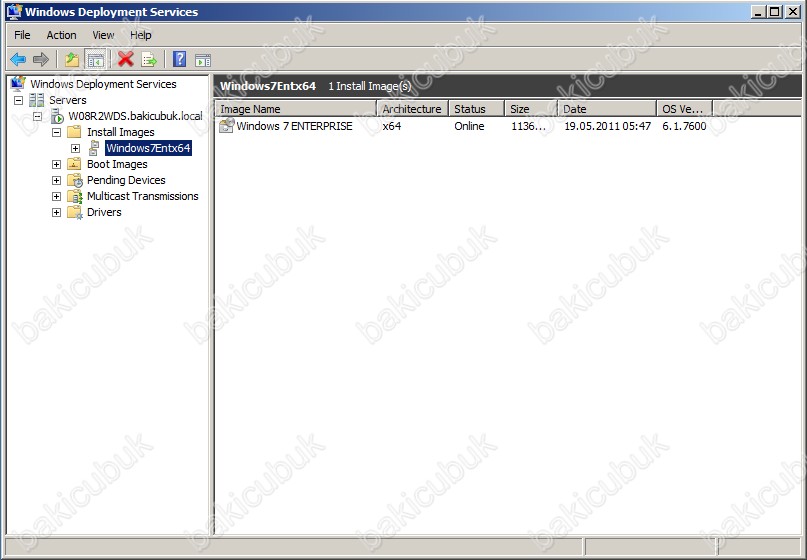Minimize the Windows Deployment Services window
The width and height of the screenshot is (807, 560).
758,11
